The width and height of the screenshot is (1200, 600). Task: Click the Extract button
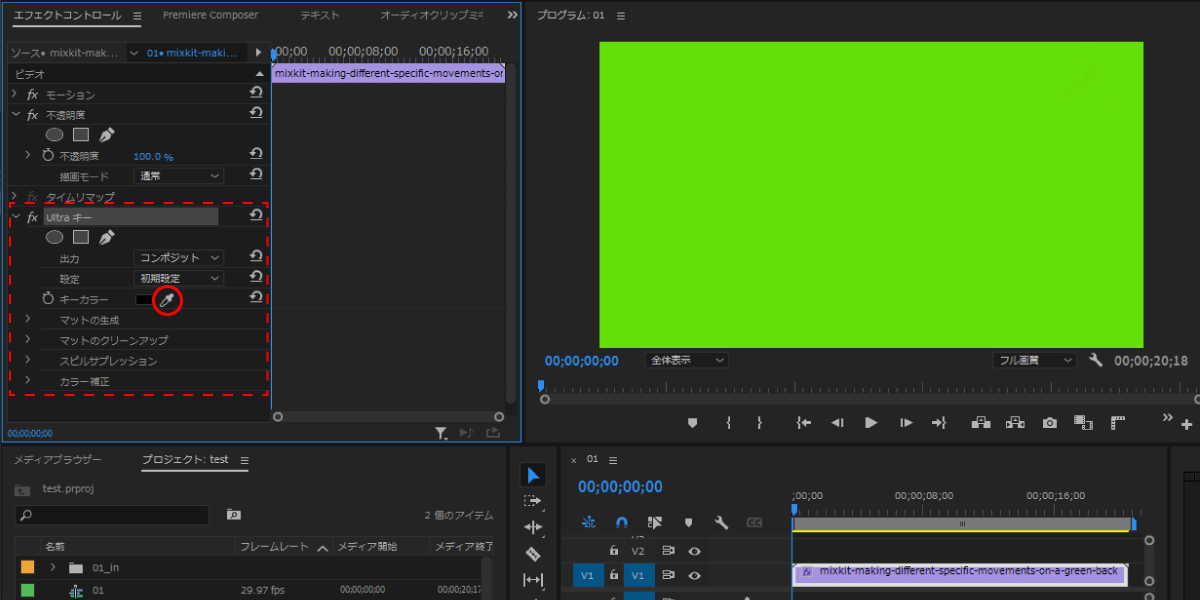tap(1016, 423)
